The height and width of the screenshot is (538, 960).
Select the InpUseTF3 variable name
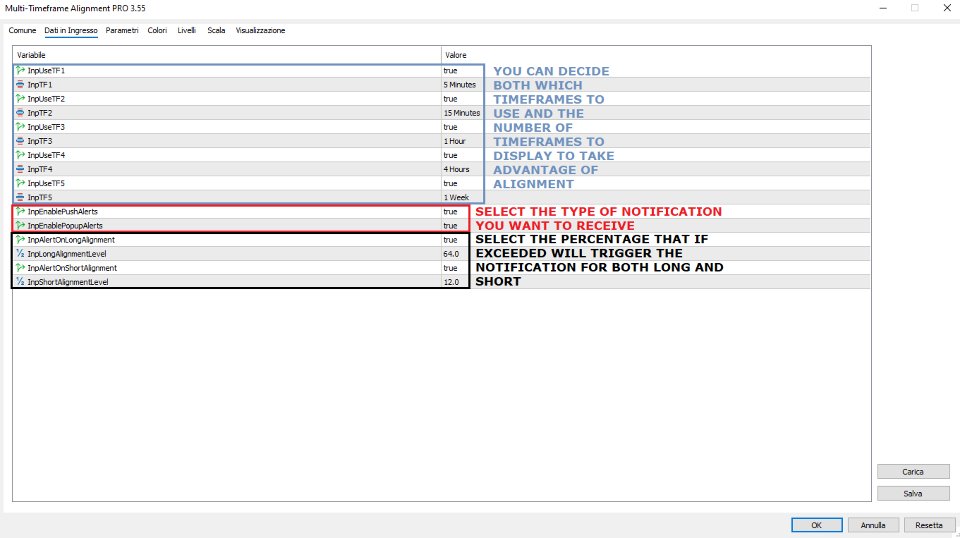46,127
